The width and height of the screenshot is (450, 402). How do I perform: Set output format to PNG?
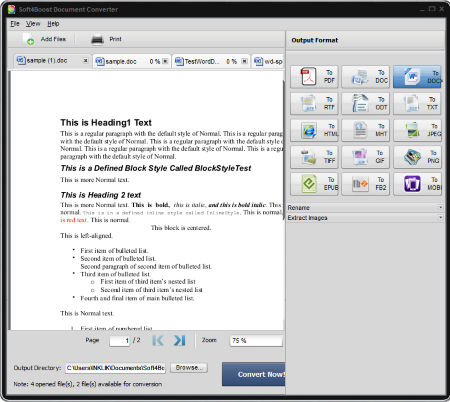[417, 157]
